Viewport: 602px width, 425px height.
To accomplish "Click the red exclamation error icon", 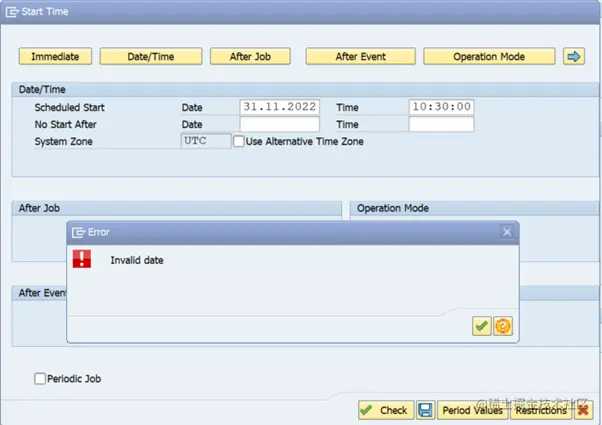I will click(x=82, y=259).
